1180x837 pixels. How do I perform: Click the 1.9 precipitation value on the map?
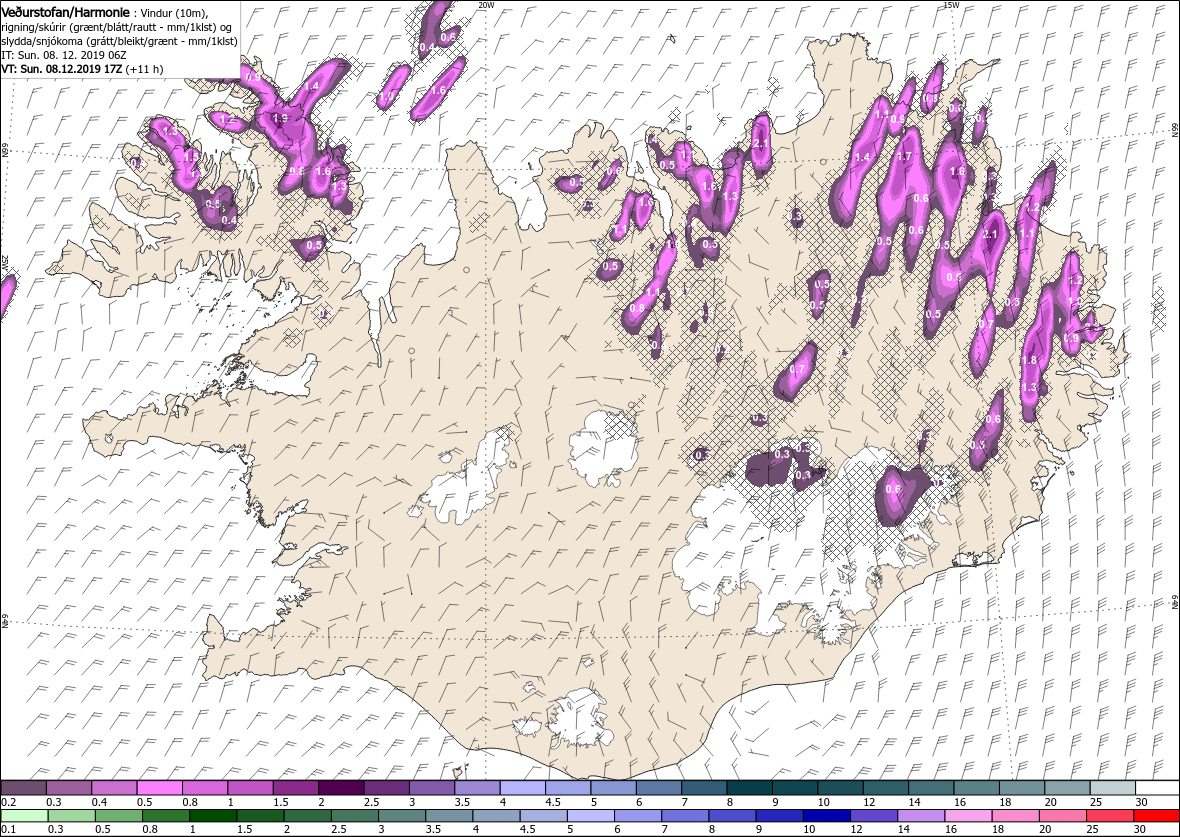[x=280, y=118]
